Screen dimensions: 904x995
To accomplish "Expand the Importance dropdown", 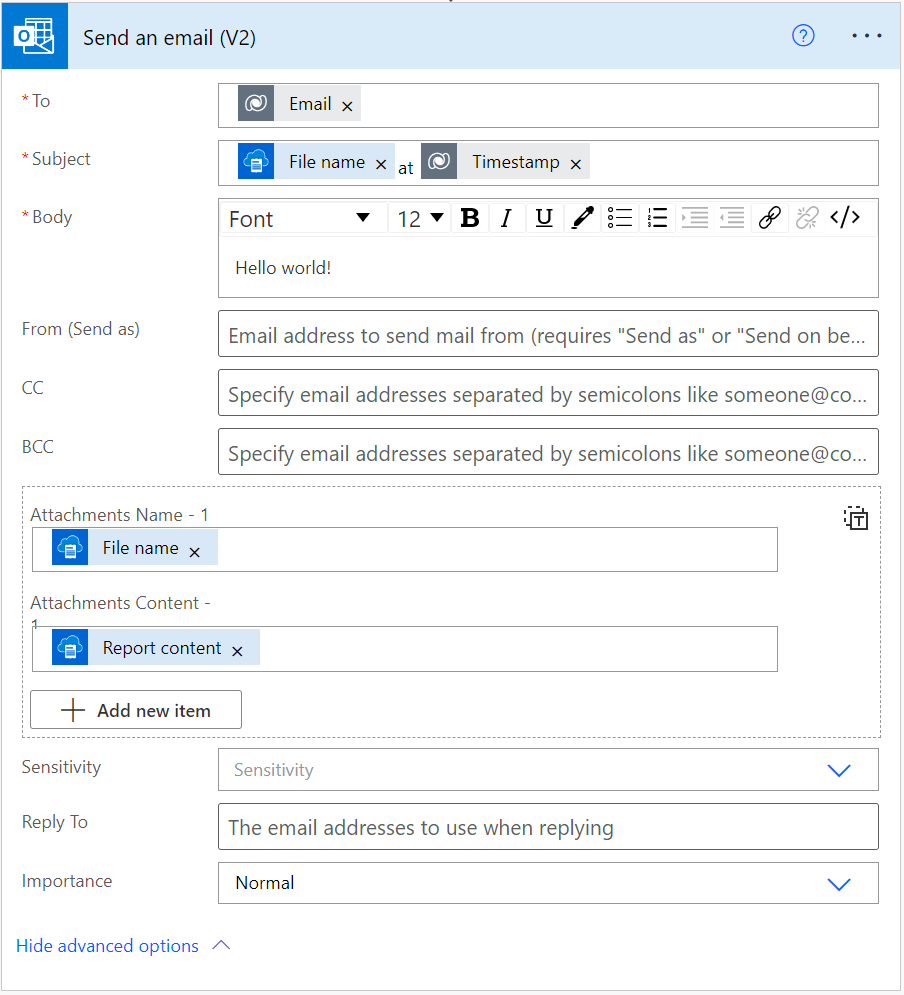I will [x=838, y=883].
